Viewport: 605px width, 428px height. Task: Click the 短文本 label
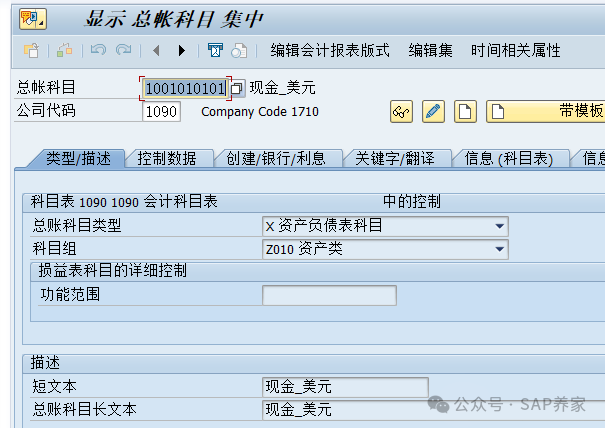pos(54,386)
